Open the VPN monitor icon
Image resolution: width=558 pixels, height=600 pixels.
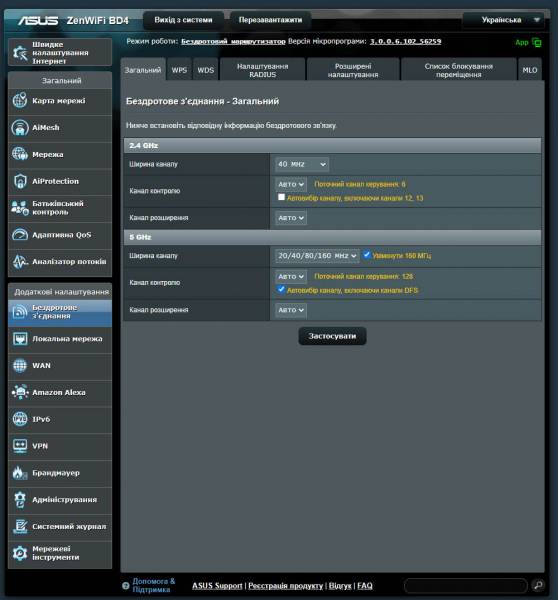(20, 446)
